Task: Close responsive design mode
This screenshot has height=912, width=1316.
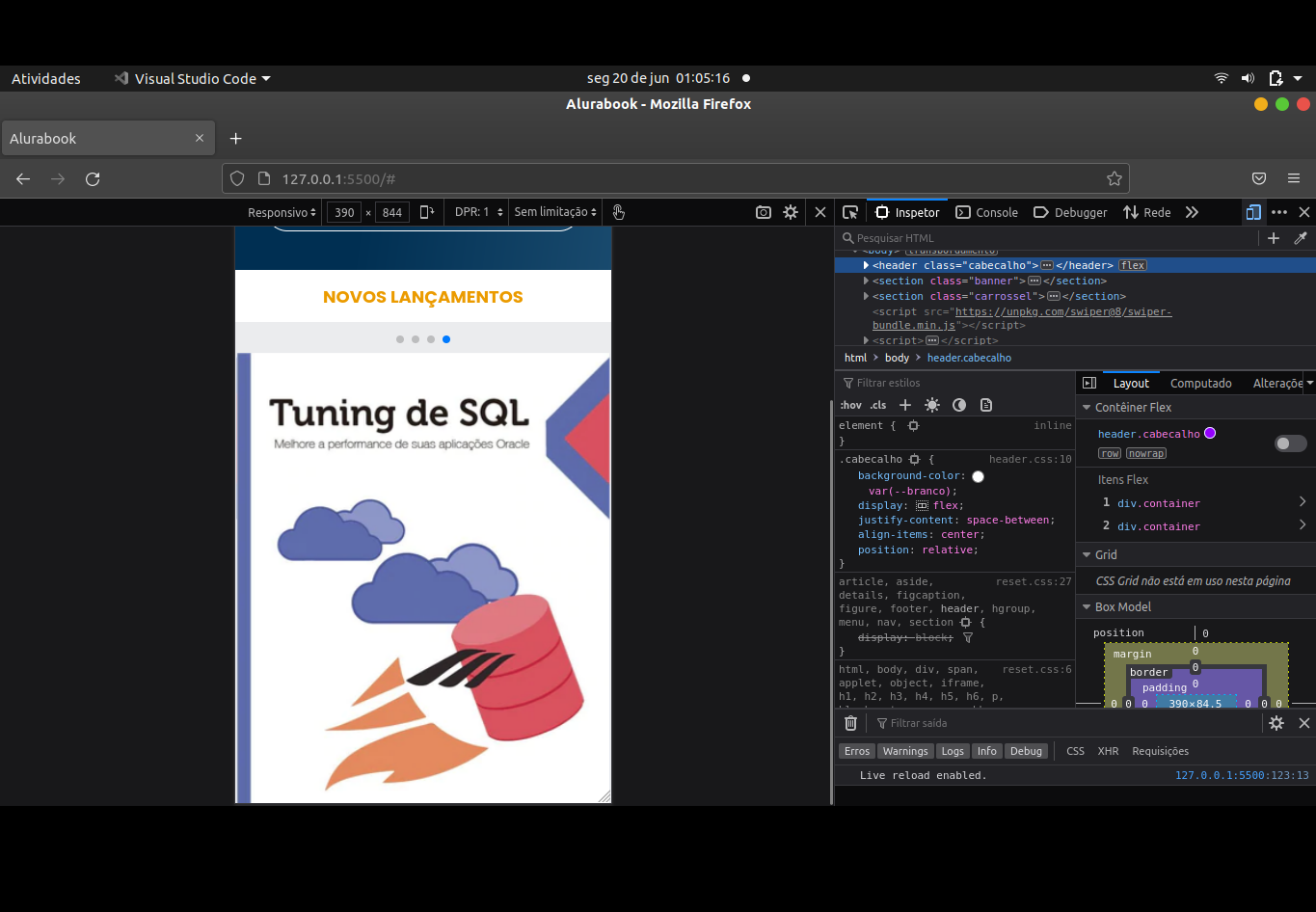Action: pos(820,212)
